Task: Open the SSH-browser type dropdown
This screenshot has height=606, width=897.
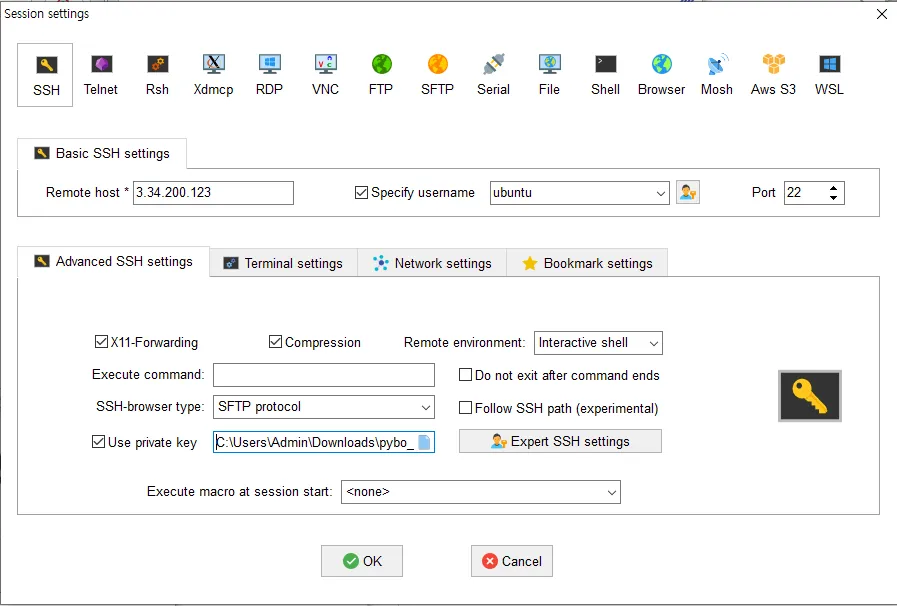Action: click(426, 407)
